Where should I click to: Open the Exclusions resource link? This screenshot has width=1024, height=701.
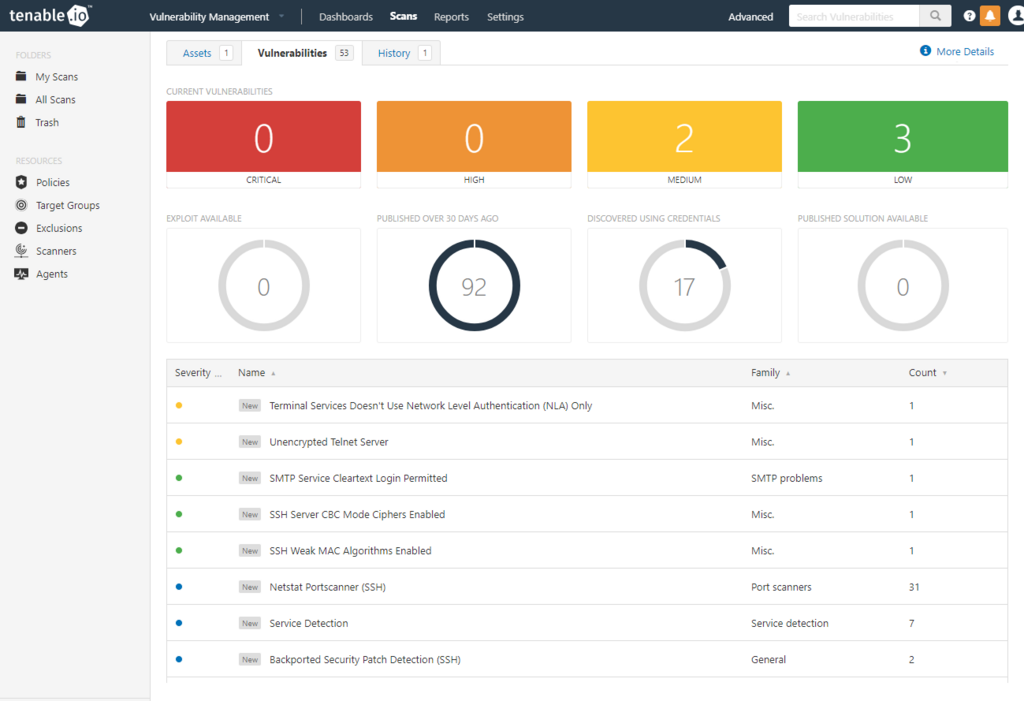(x=59, y=228)
